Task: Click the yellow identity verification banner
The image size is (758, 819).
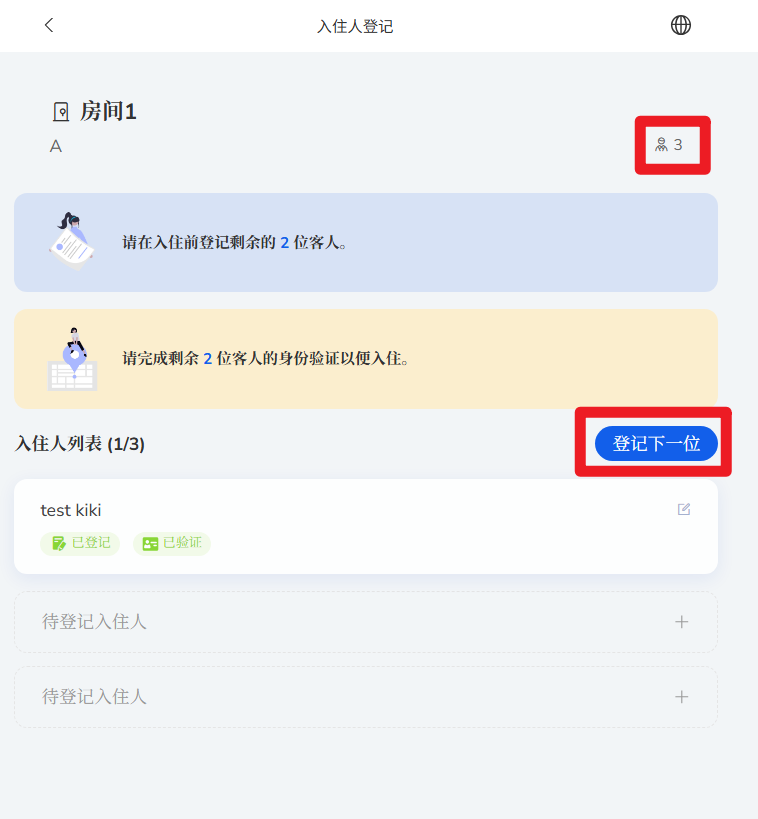Action: point(366,359)
